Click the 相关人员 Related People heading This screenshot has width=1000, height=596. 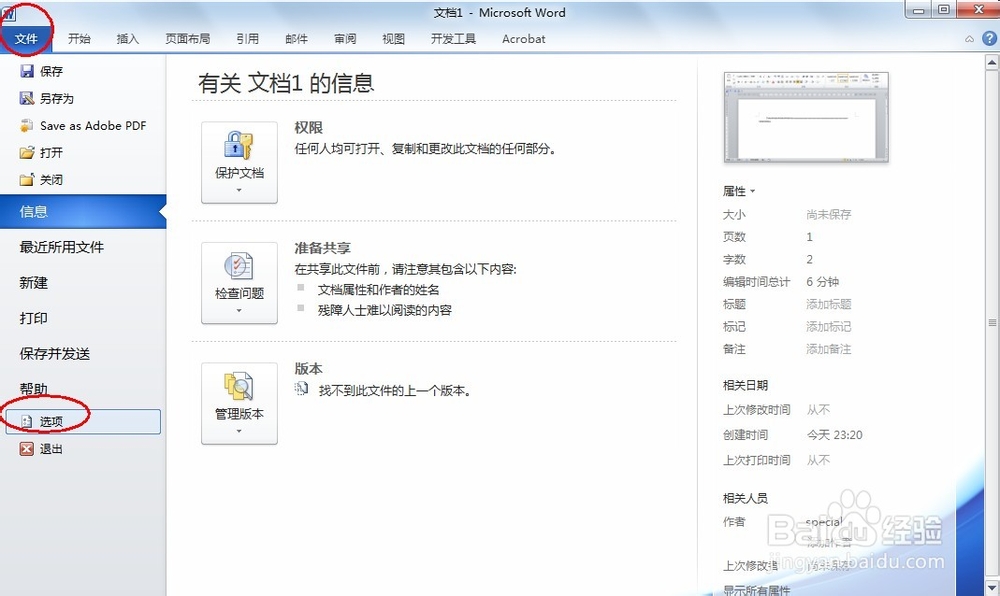[x=745, y=498]
